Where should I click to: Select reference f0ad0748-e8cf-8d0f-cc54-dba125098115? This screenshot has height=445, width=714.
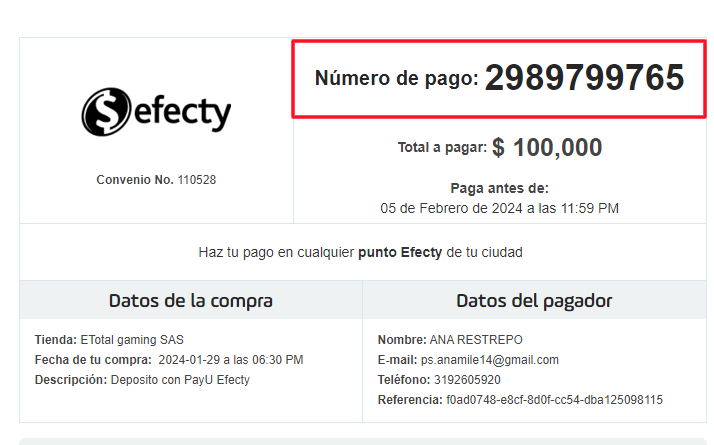tap(554, 400)
